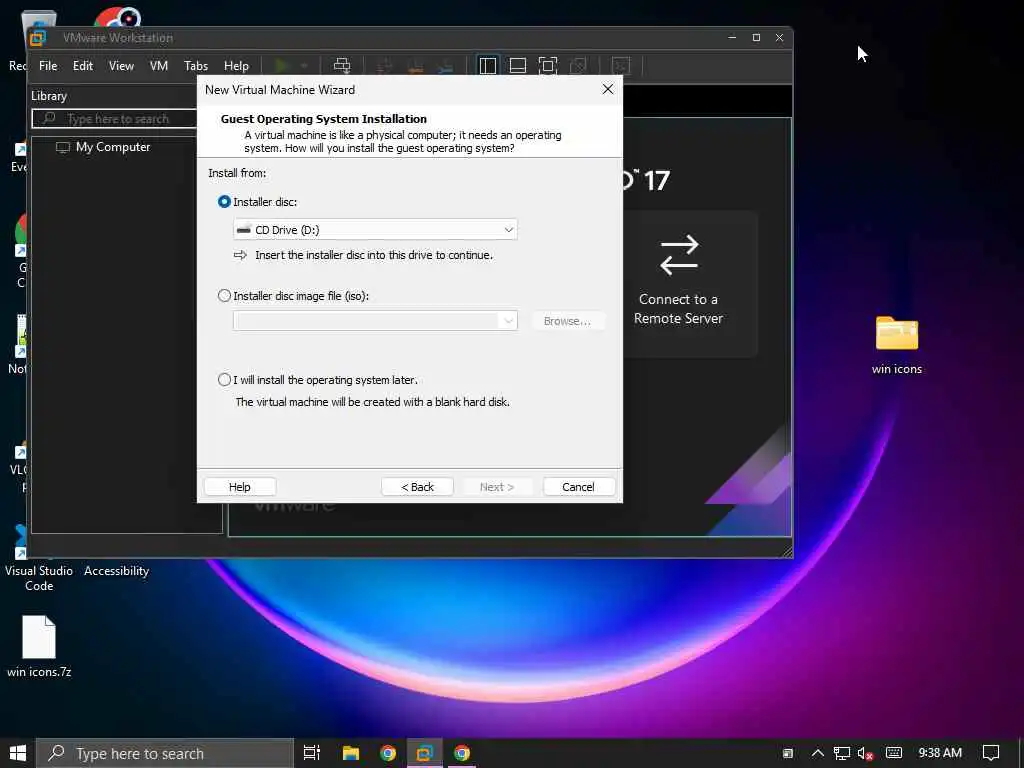Viewport: 1024px width, 768px height.
Task: Go back with the < Back button
Action: pos(417,487)
